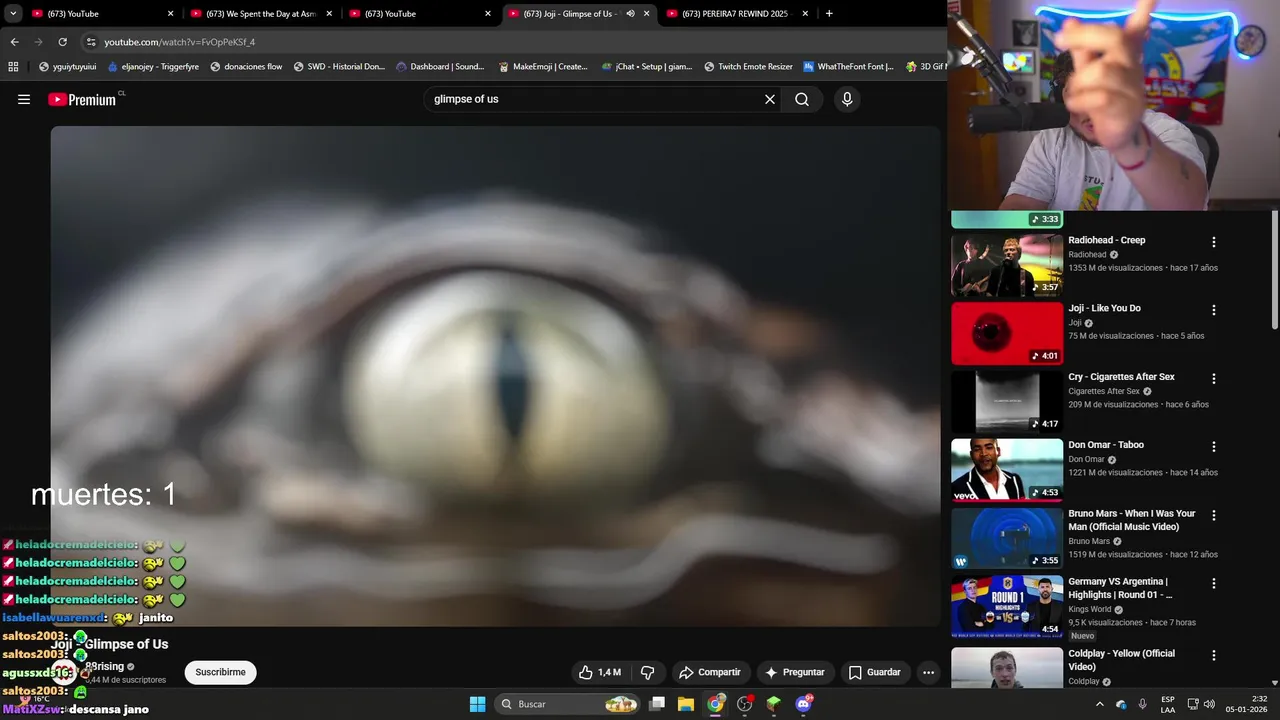Image resolution: width=1280 pixels, height=720 pixels.
Task: Open the Chrome apps grid in bookmarks bar
Action: point(13,67)
